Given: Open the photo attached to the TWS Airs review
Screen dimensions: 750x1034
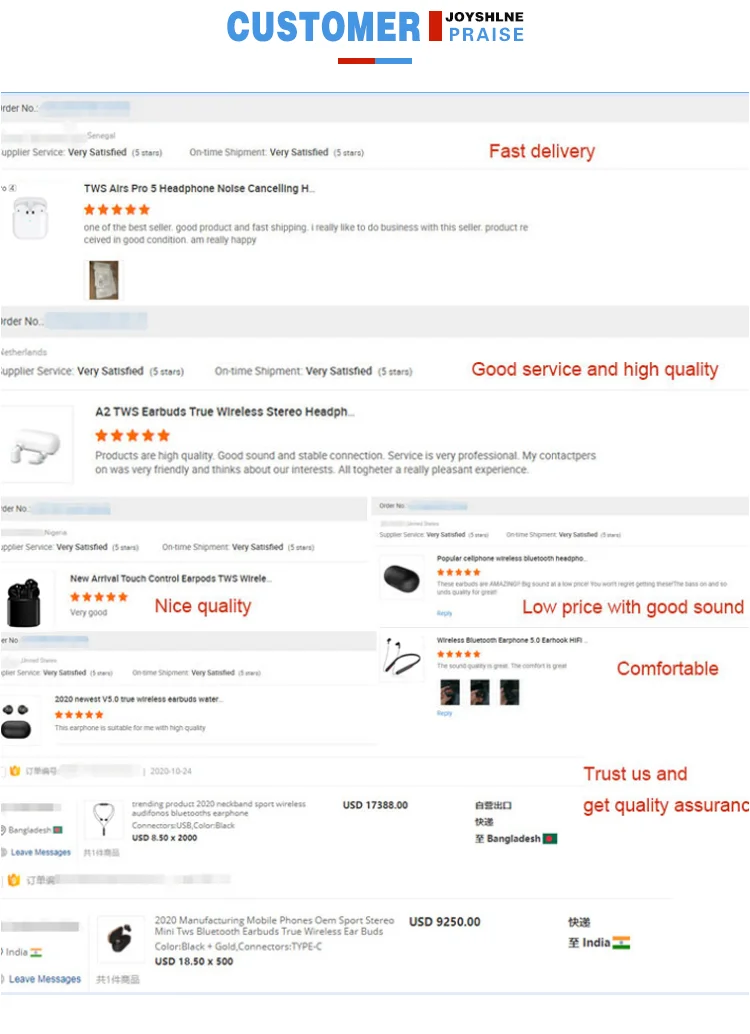Looking at the screenshot, I should tap(103, 280).
